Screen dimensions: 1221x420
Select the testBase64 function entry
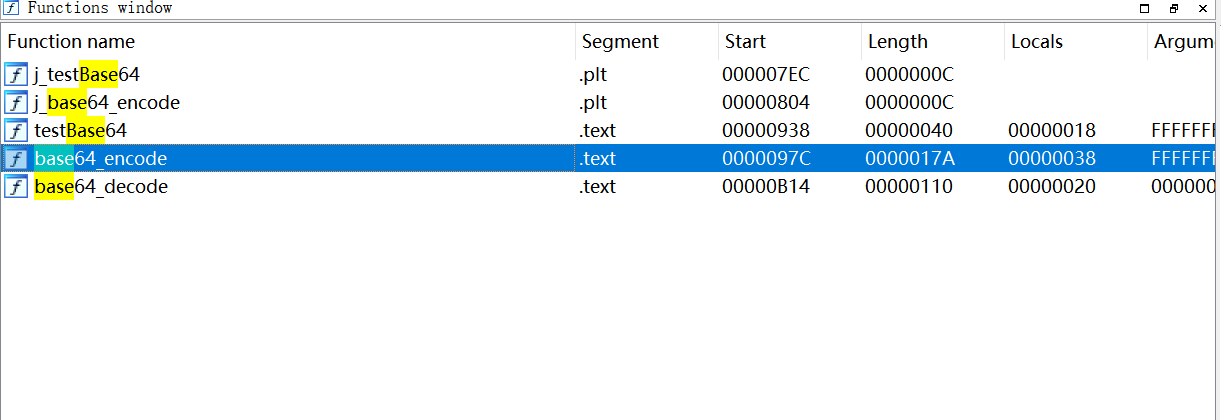[81, 130]
